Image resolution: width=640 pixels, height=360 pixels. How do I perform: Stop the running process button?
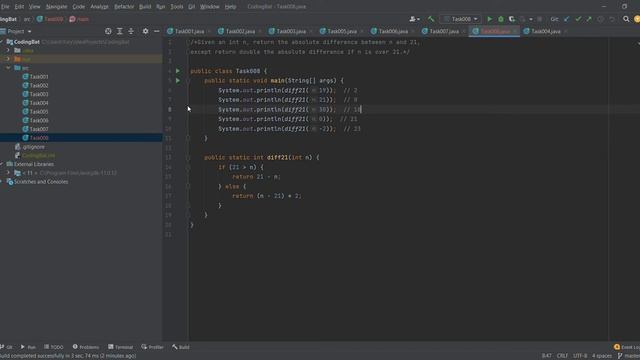tap(540, 19)
